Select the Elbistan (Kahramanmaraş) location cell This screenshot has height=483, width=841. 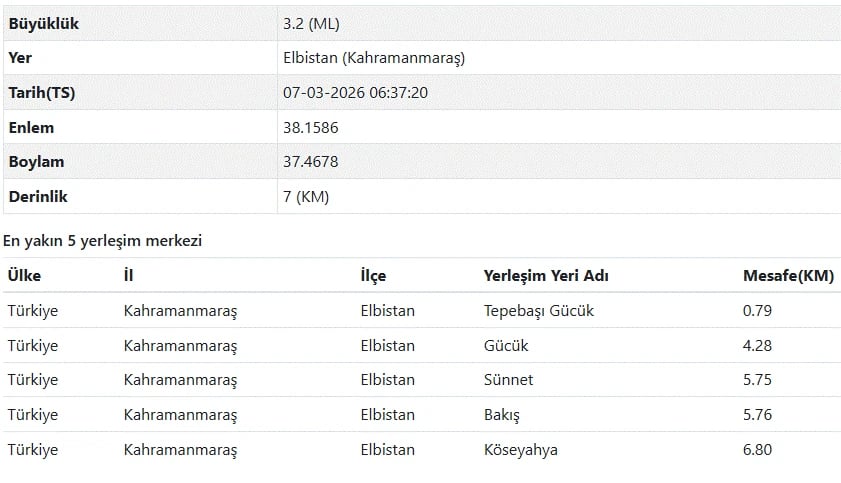pos(374,58)
